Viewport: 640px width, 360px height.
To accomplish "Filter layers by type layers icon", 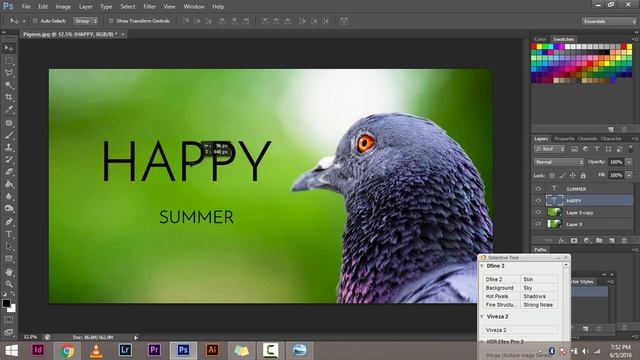I will point(597,149).
